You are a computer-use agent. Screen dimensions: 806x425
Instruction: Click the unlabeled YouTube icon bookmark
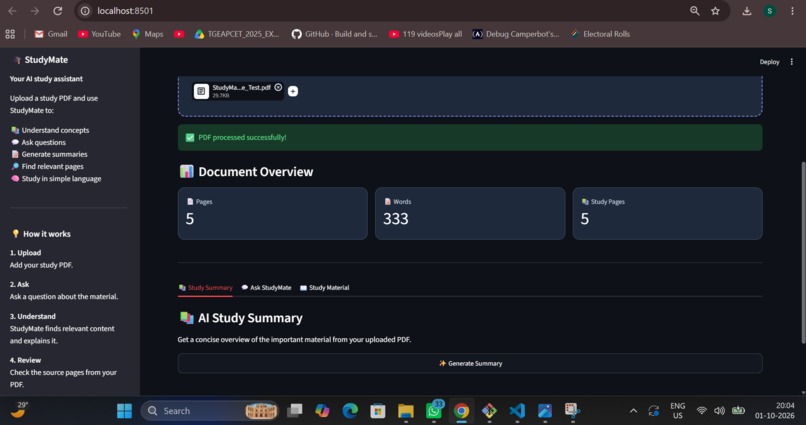179,34
